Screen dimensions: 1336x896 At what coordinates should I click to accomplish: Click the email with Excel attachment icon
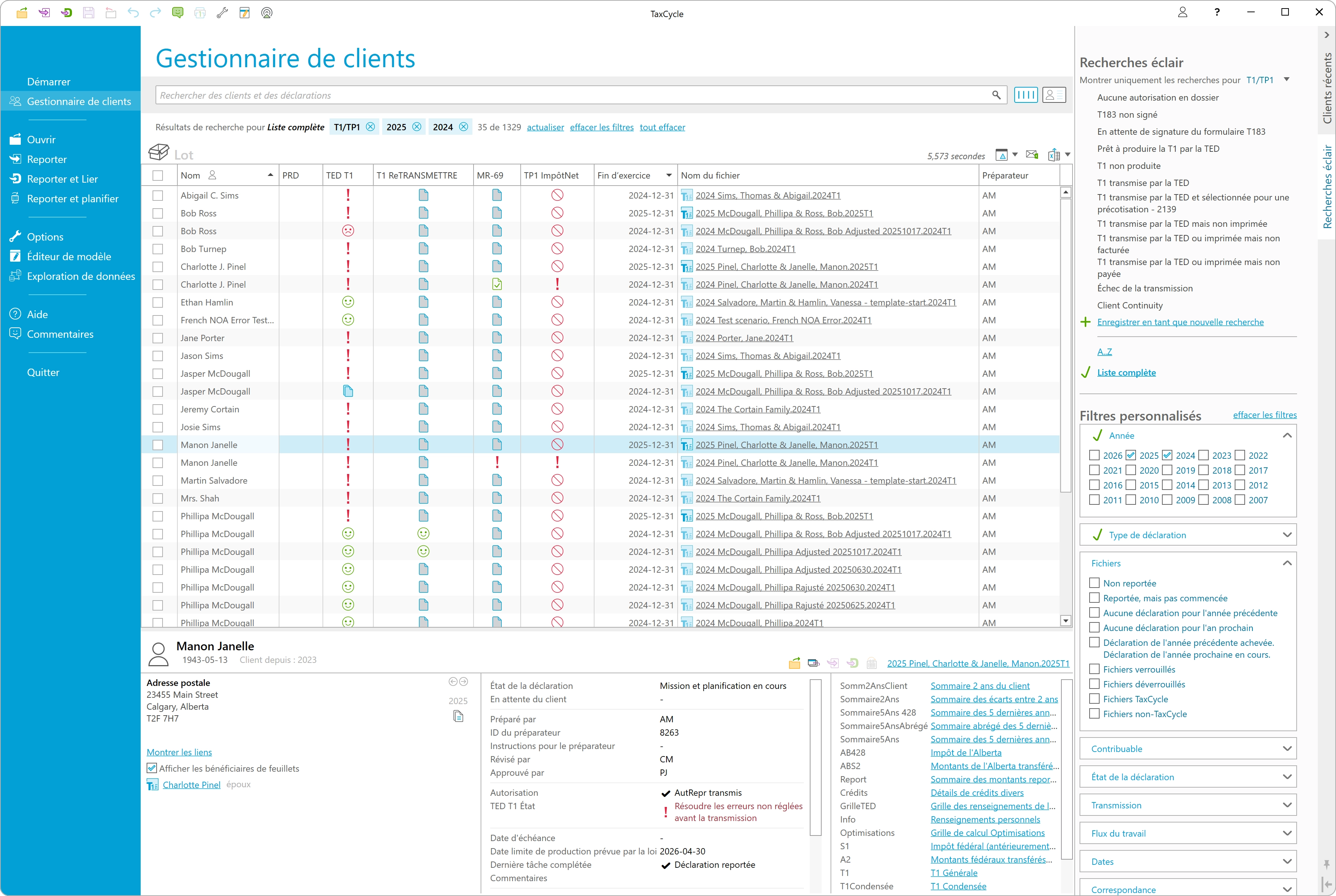[1032, 154]
